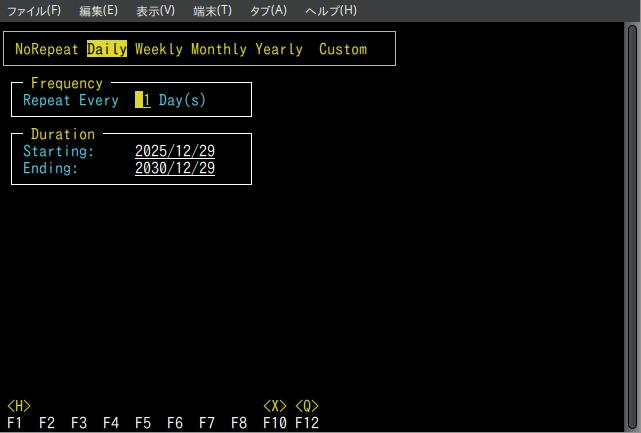The image size is (641, 433).
Task: Click the <X> shortcut above F10
Action: point(275,406)
